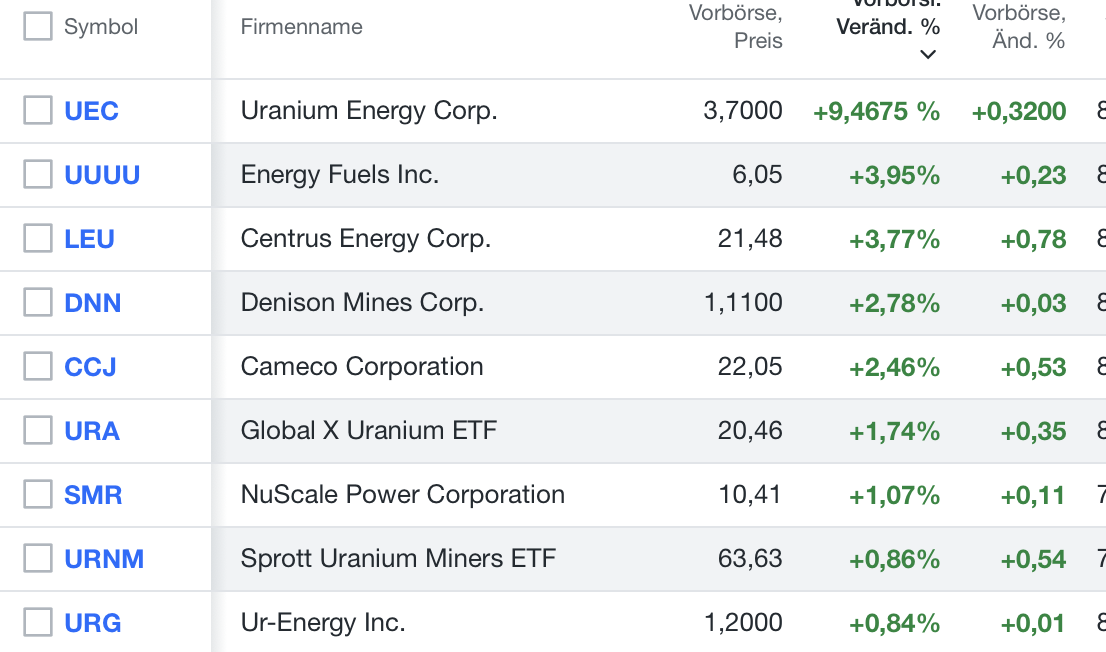Sort table by Symbol header
The width and height of the screenshot is (1106, 652).
101,27
